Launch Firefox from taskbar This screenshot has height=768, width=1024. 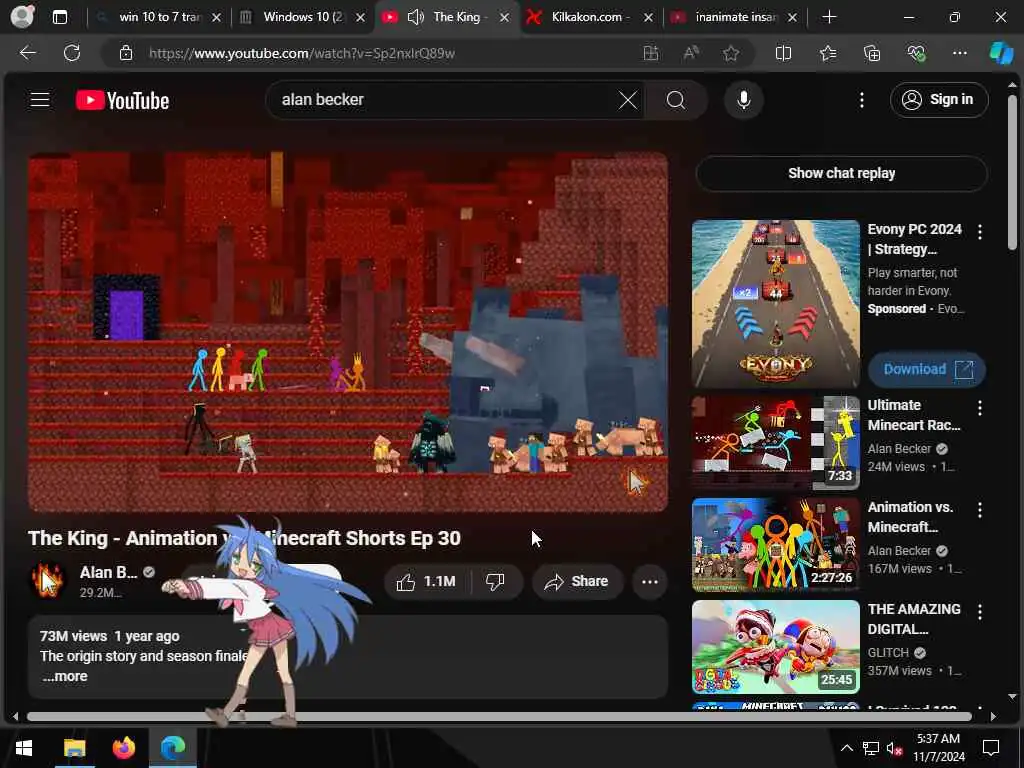tap(123, 748)
